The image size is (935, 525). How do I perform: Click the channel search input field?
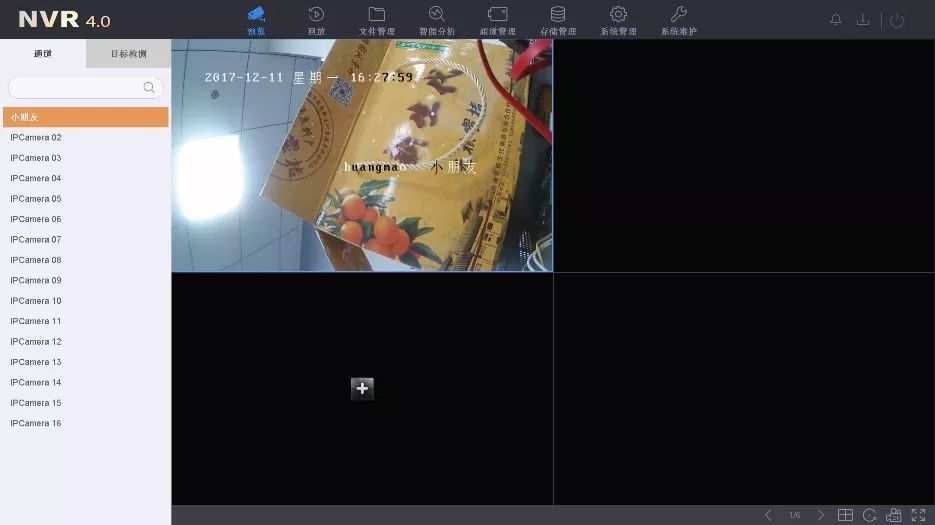point(78,88)
